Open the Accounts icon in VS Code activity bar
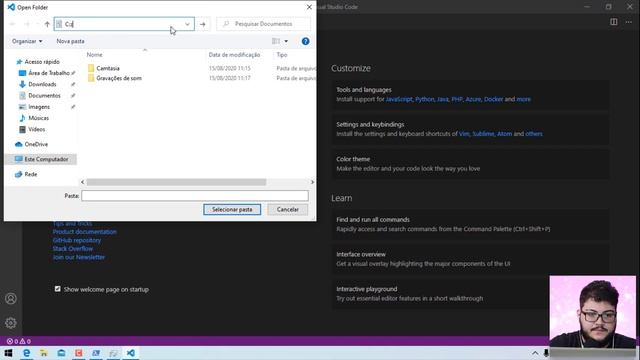This screenshot has height=360, width=640. pyautogui.click(x=11, y=298)
